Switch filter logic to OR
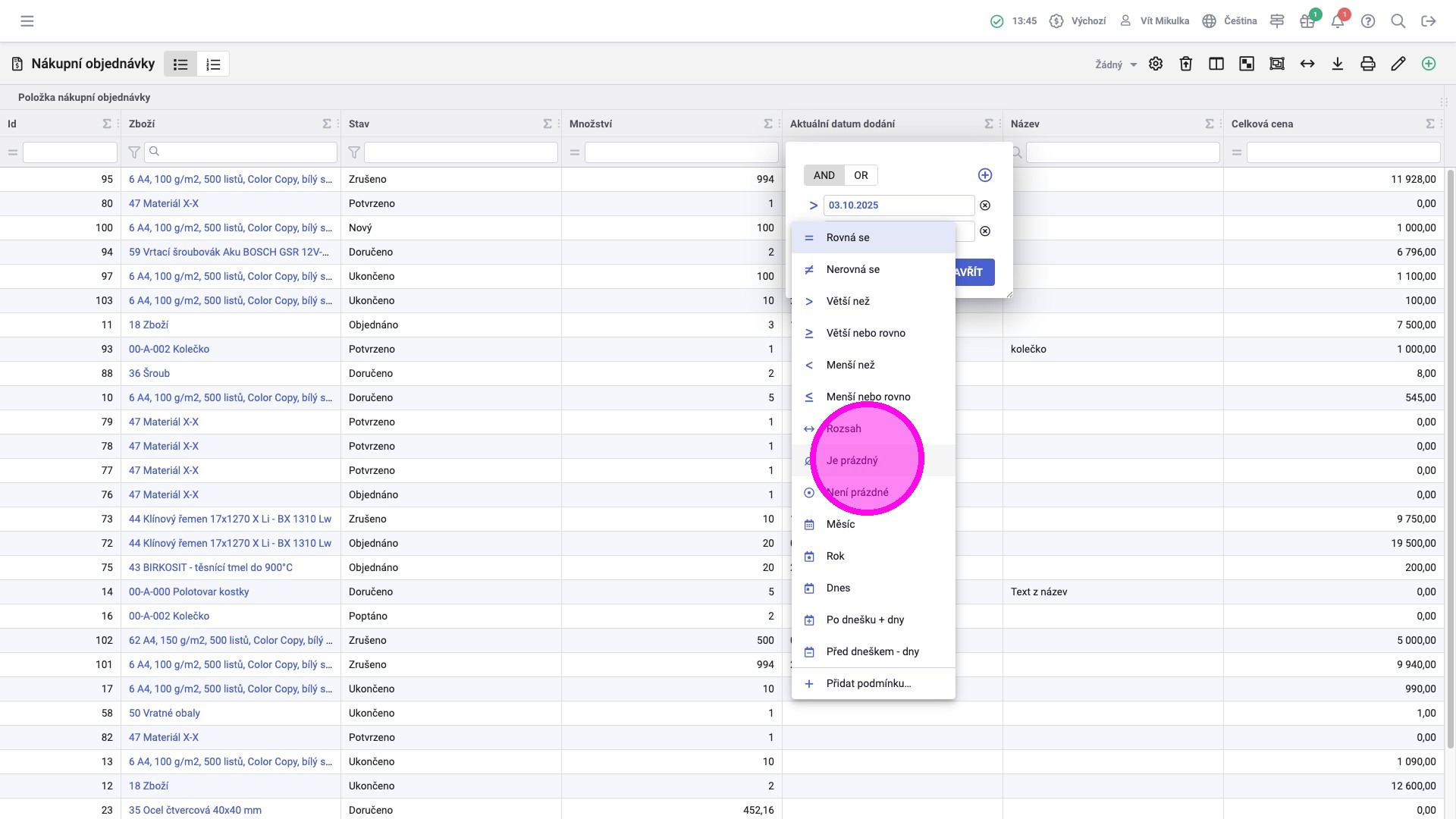Viewport: 1456px width, 819px height. pyautogui.click(x=861, y=175)
